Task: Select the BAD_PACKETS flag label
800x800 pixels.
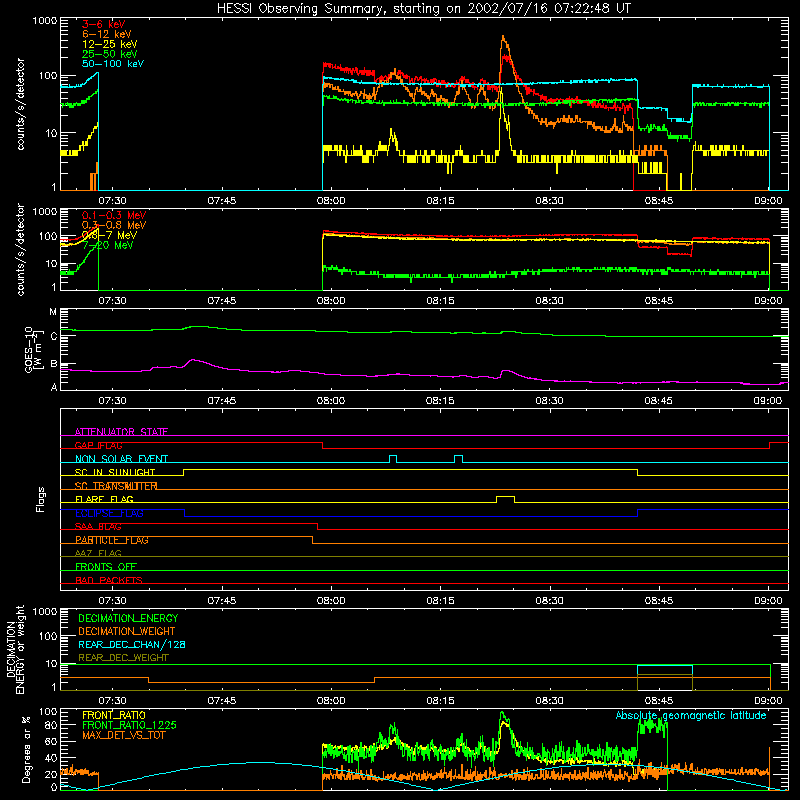Action: [x=109, y=580]
